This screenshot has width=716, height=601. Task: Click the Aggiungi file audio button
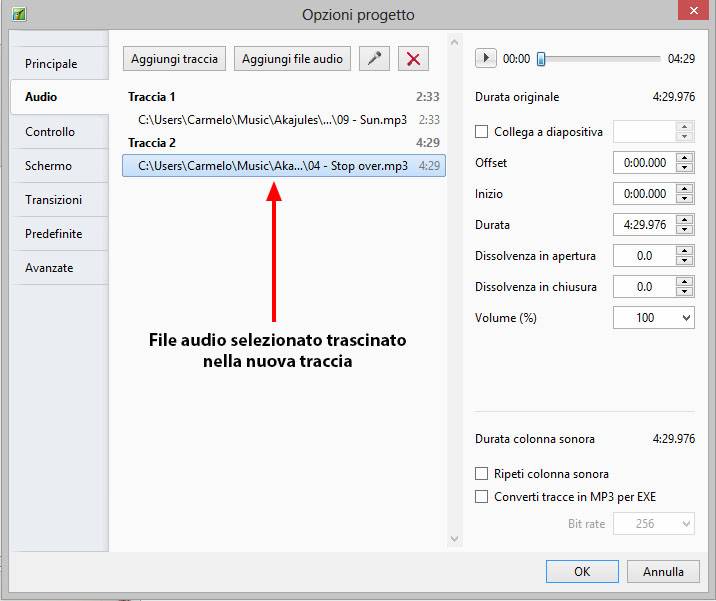click(292, 58)
